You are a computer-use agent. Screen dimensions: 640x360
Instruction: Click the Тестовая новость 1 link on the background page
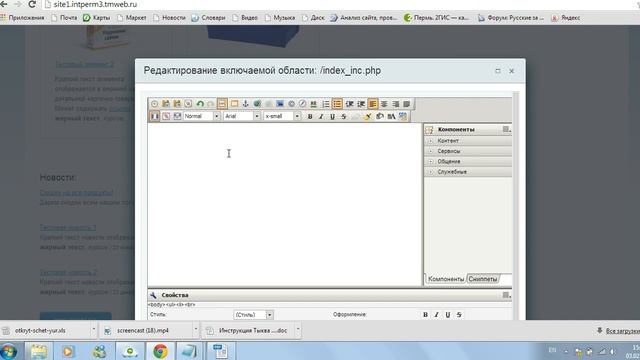point(68,227)
